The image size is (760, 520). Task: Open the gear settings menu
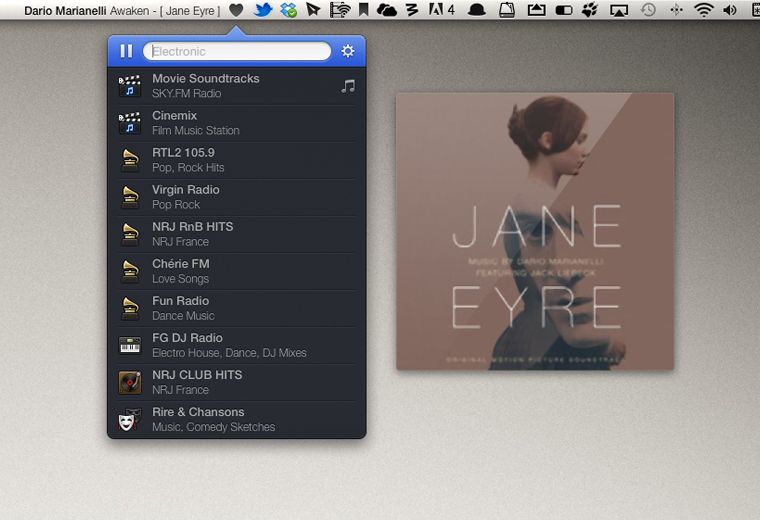pos(348,51)
